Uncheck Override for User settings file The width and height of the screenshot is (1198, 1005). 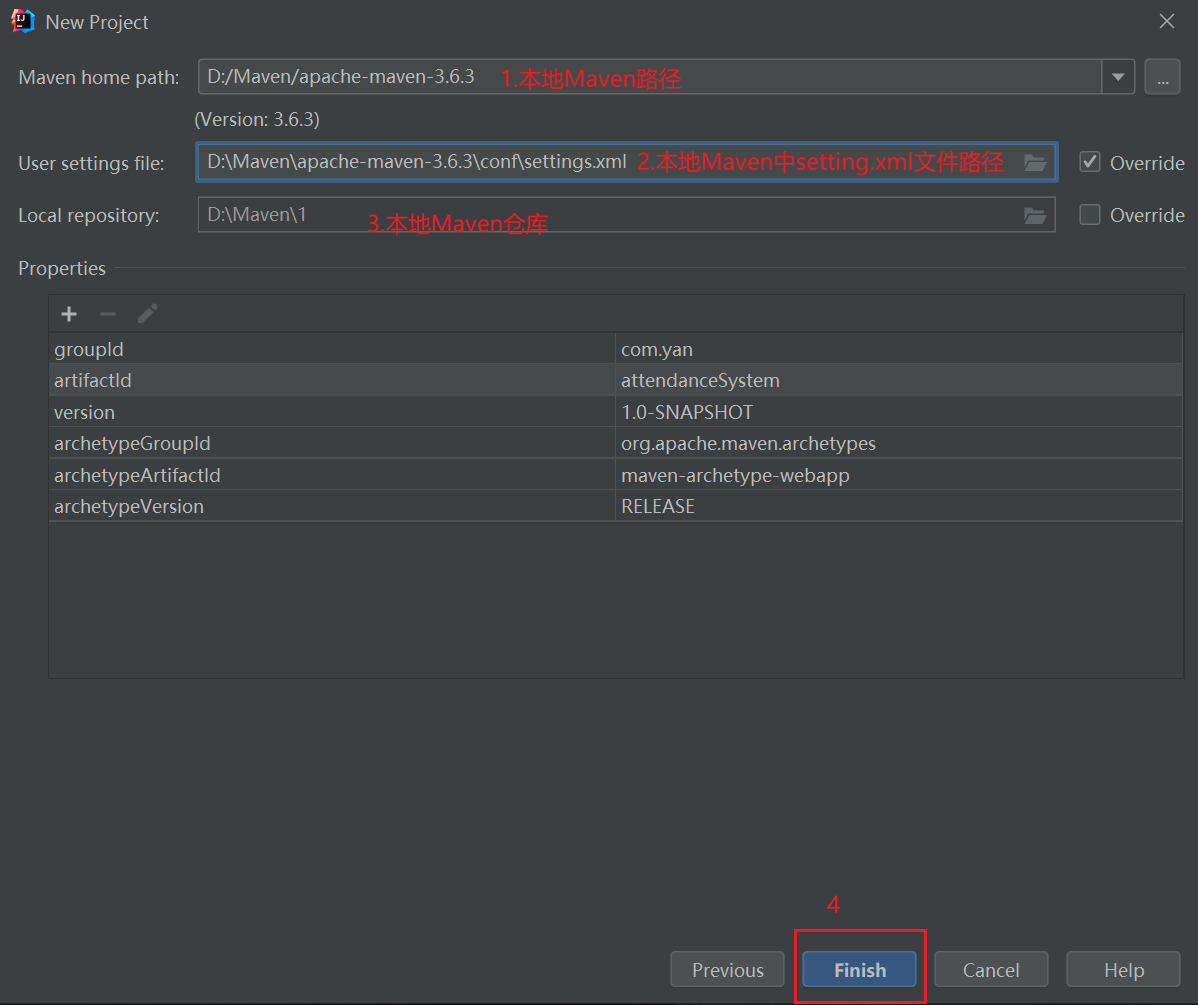pyautogui.click(x=1090, y=162)
